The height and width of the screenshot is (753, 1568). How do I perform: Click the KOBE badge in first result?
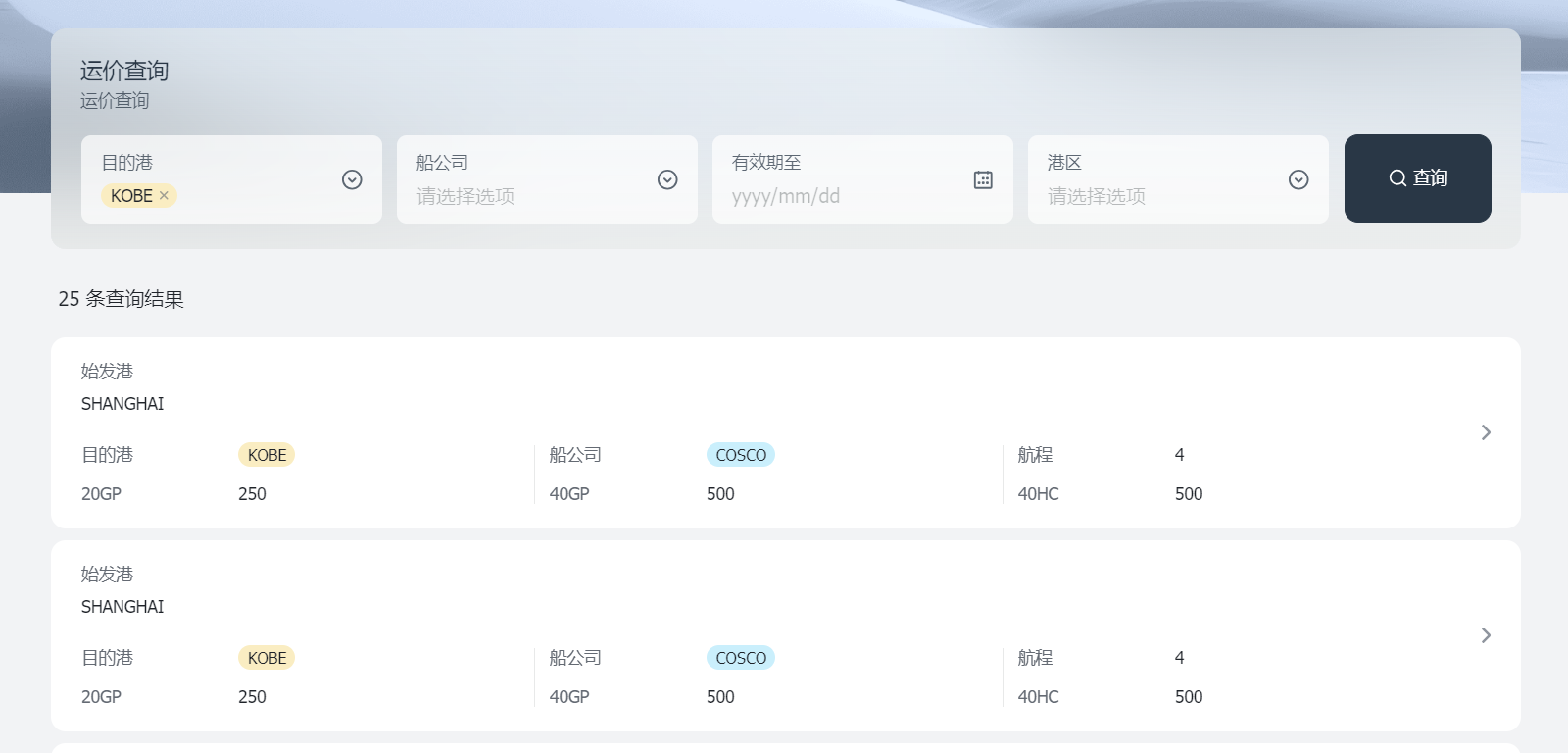(x=267, y=455)
